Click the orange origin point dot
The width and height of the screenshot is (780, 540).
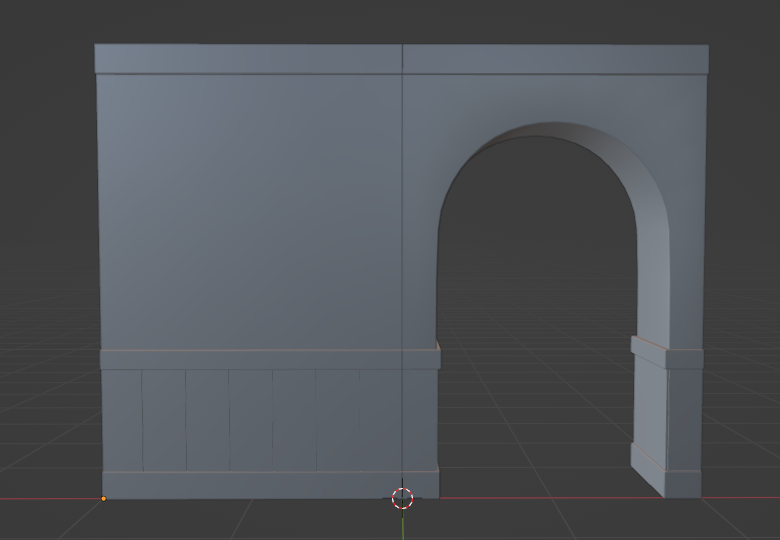(103, 498)
